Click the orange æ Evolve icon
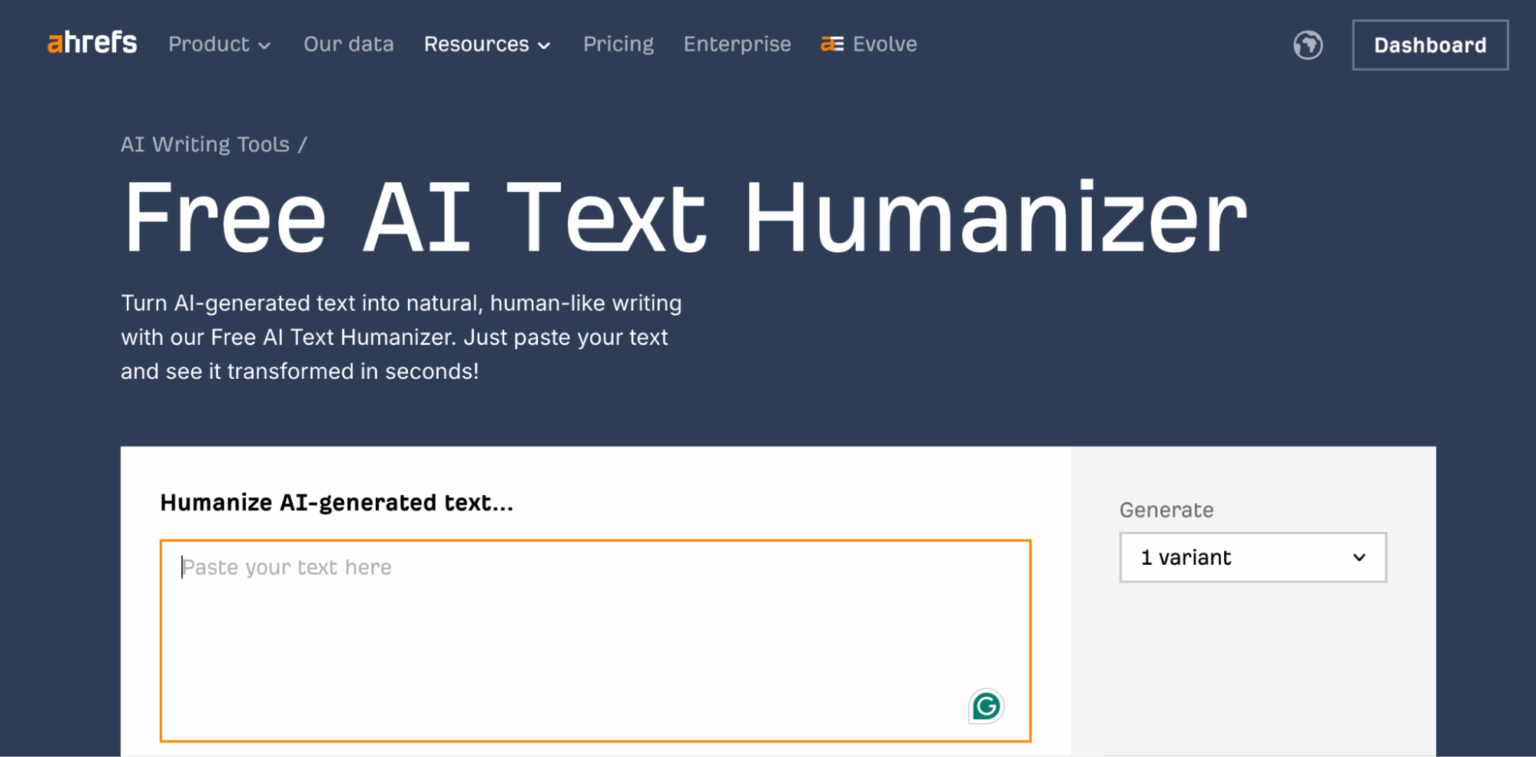Screen dimensions: 1536x757 [x=830, y=44]
